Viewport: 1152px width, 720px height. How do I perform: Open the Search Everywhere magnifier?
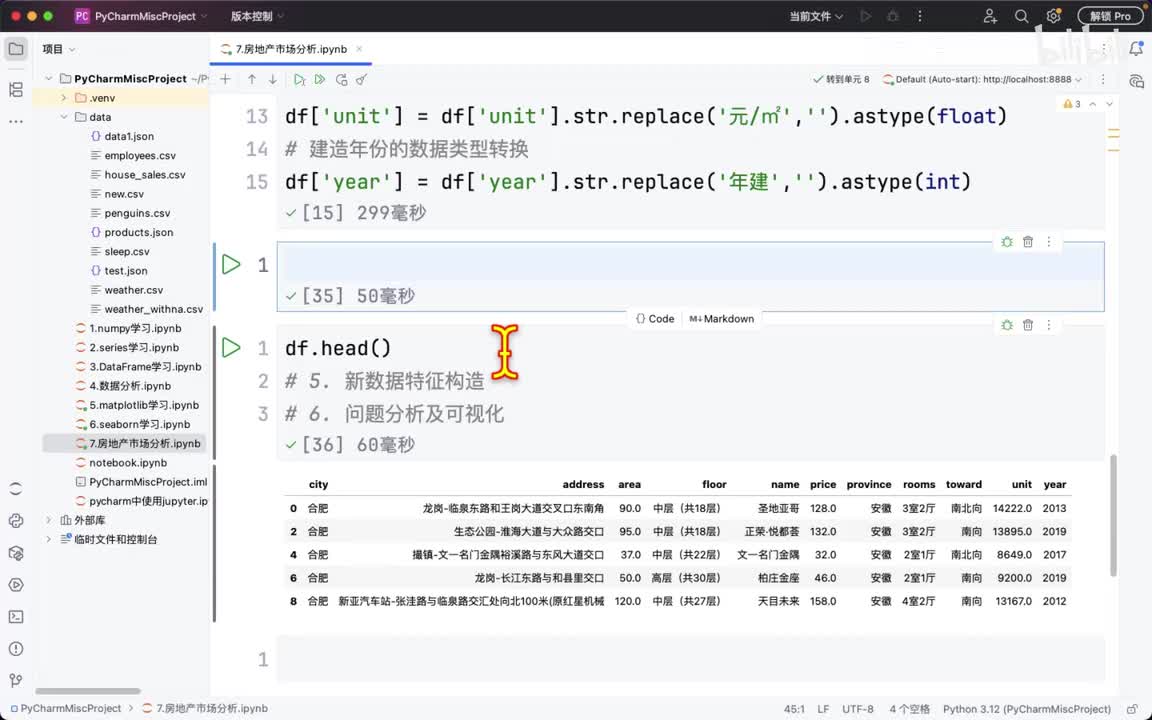(1021, 16)
